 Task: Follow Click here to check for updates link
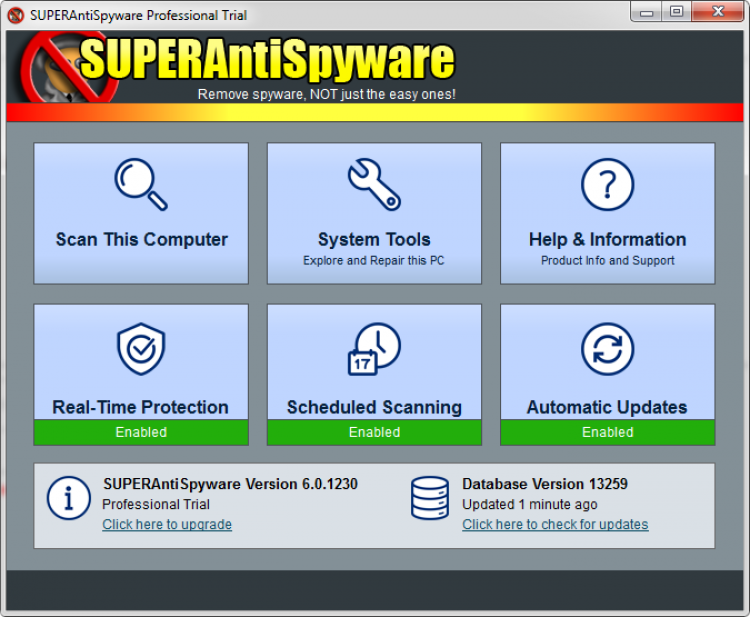coord(555,524)
